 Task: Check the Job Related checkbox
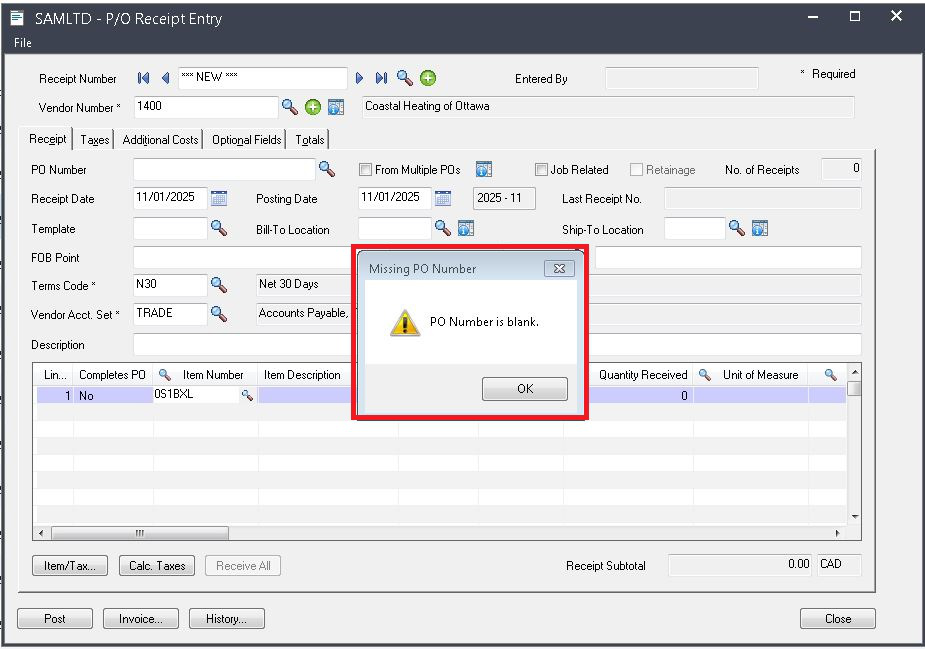click(542, 170)
